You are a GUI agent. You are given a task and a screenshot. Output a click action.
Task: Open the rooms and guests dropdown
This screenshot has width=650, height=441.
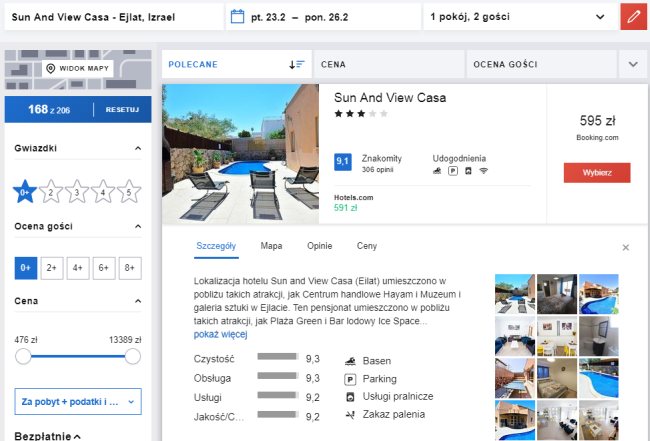(x=516, y=17)
